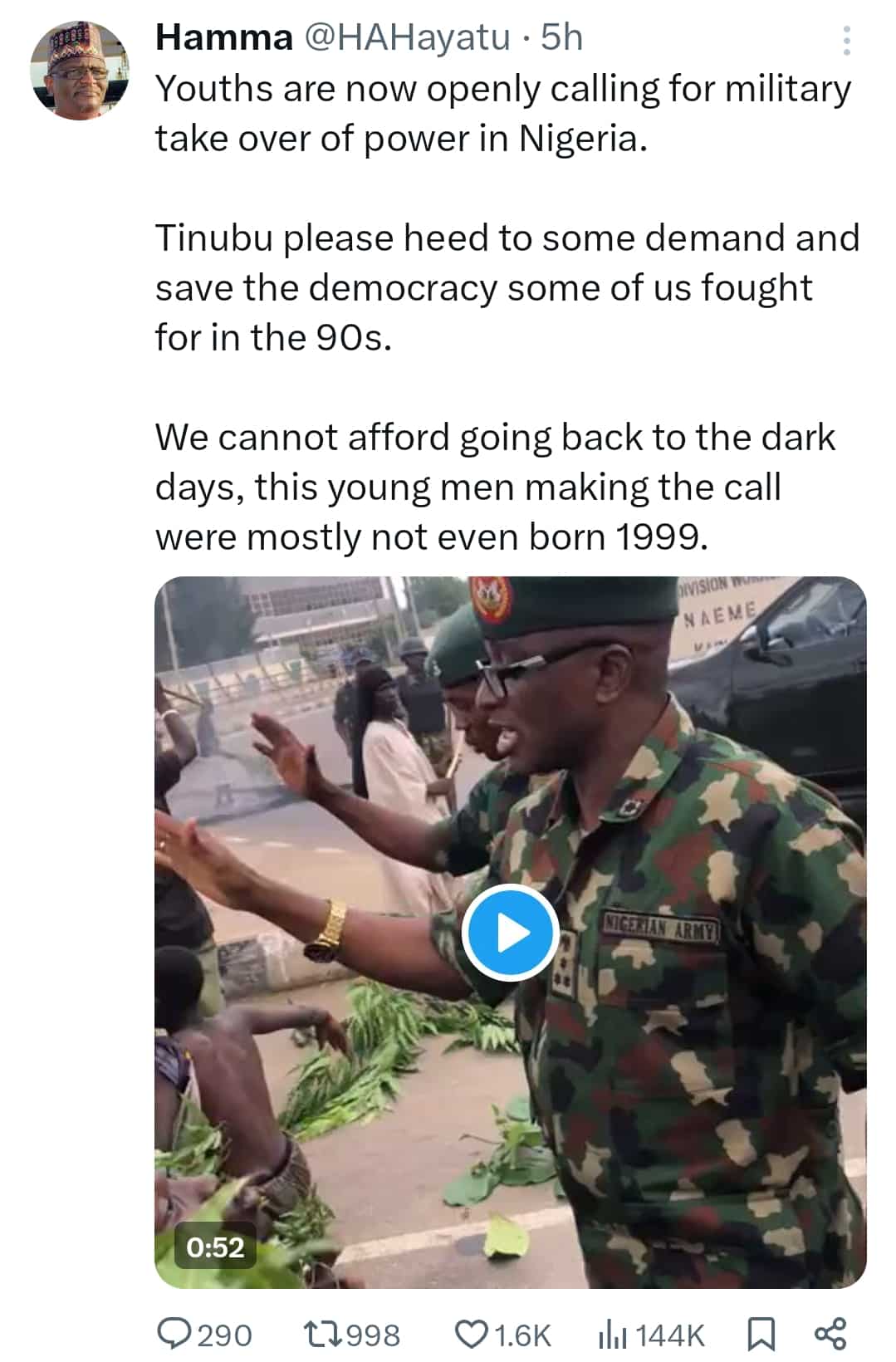Click the 'Tinubu please heed' paragraph text
This screenshot has width=896, height=1362.
pyautogui.click(x=507, y=287)
